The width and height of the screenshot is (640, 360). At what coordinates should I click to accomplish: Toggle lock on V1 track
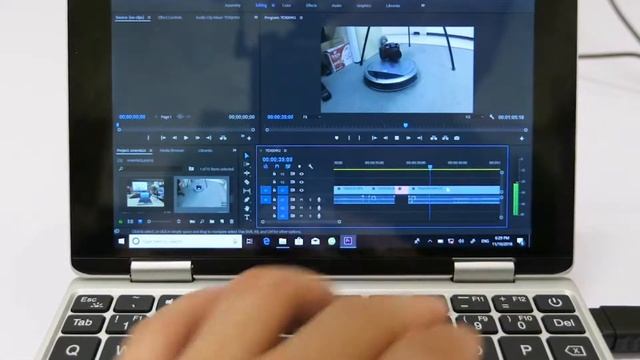pos(274,190)
